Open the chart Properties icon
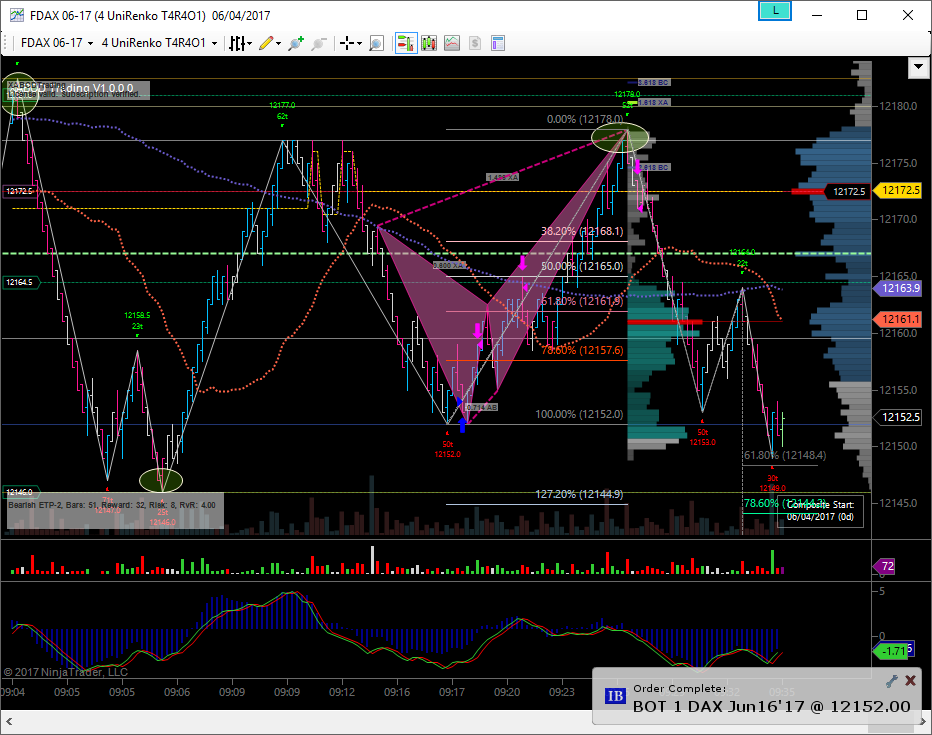The height and width of the screenshot is (735, 932). (x=498, y=43)
